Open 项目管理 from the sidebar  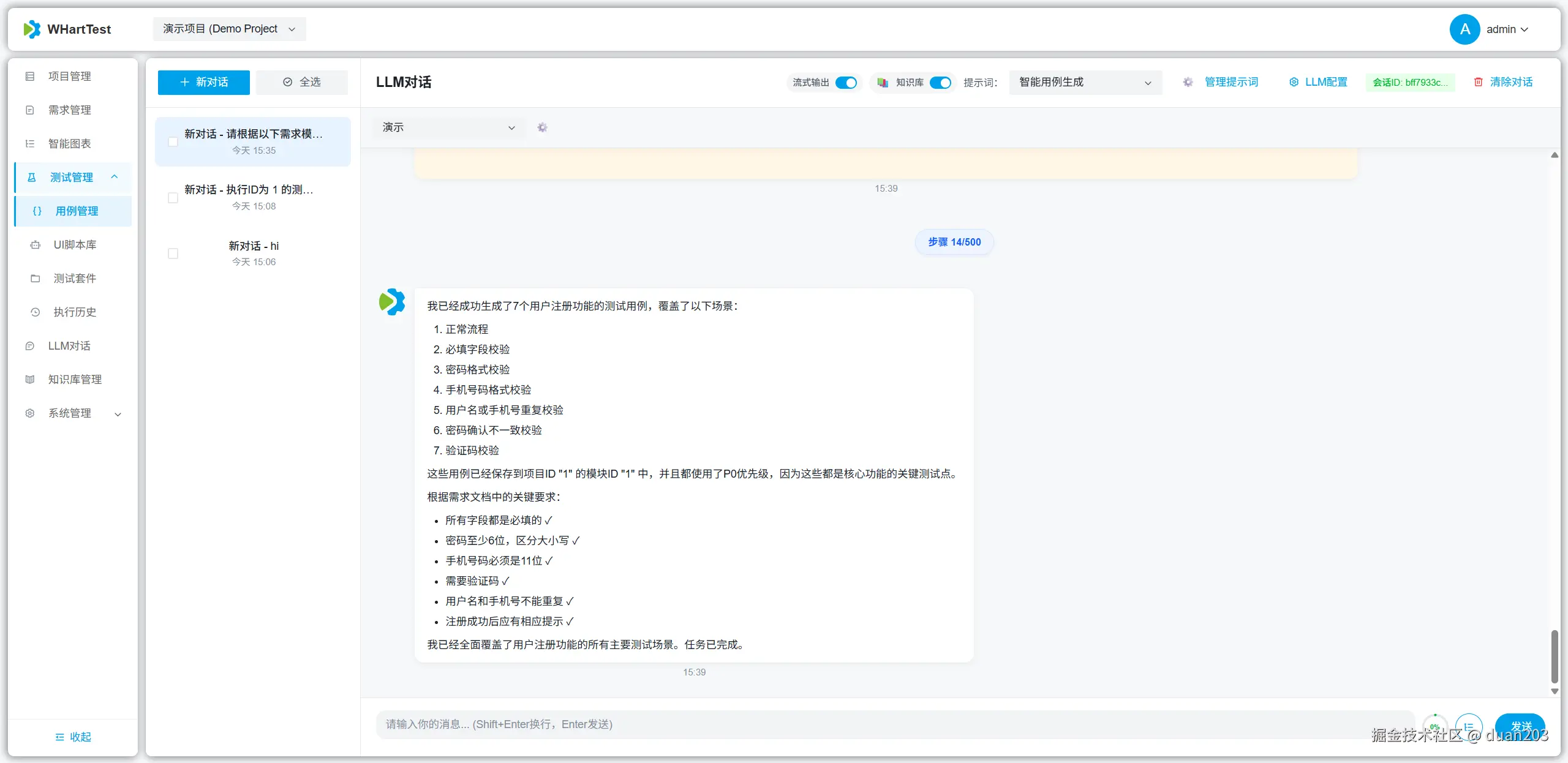[69, 76]
